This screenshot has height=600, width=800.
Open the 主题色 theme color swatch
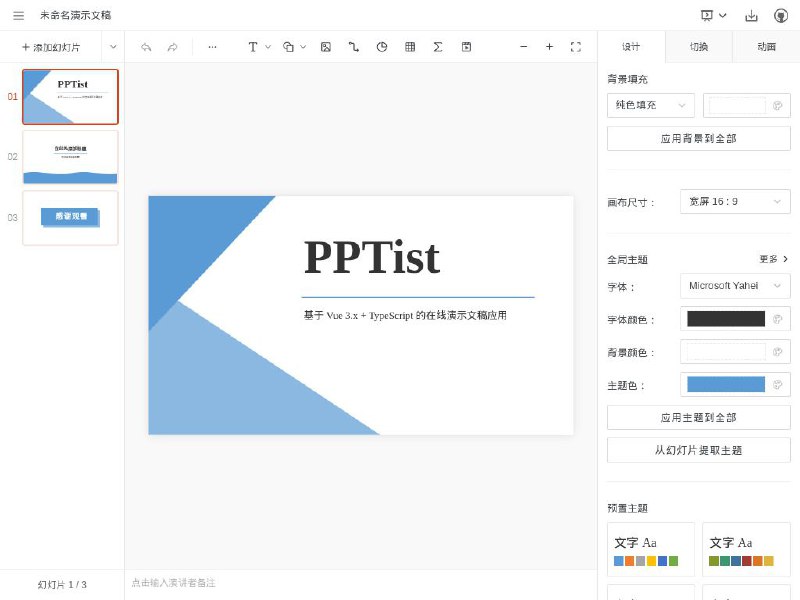point(724,384)
